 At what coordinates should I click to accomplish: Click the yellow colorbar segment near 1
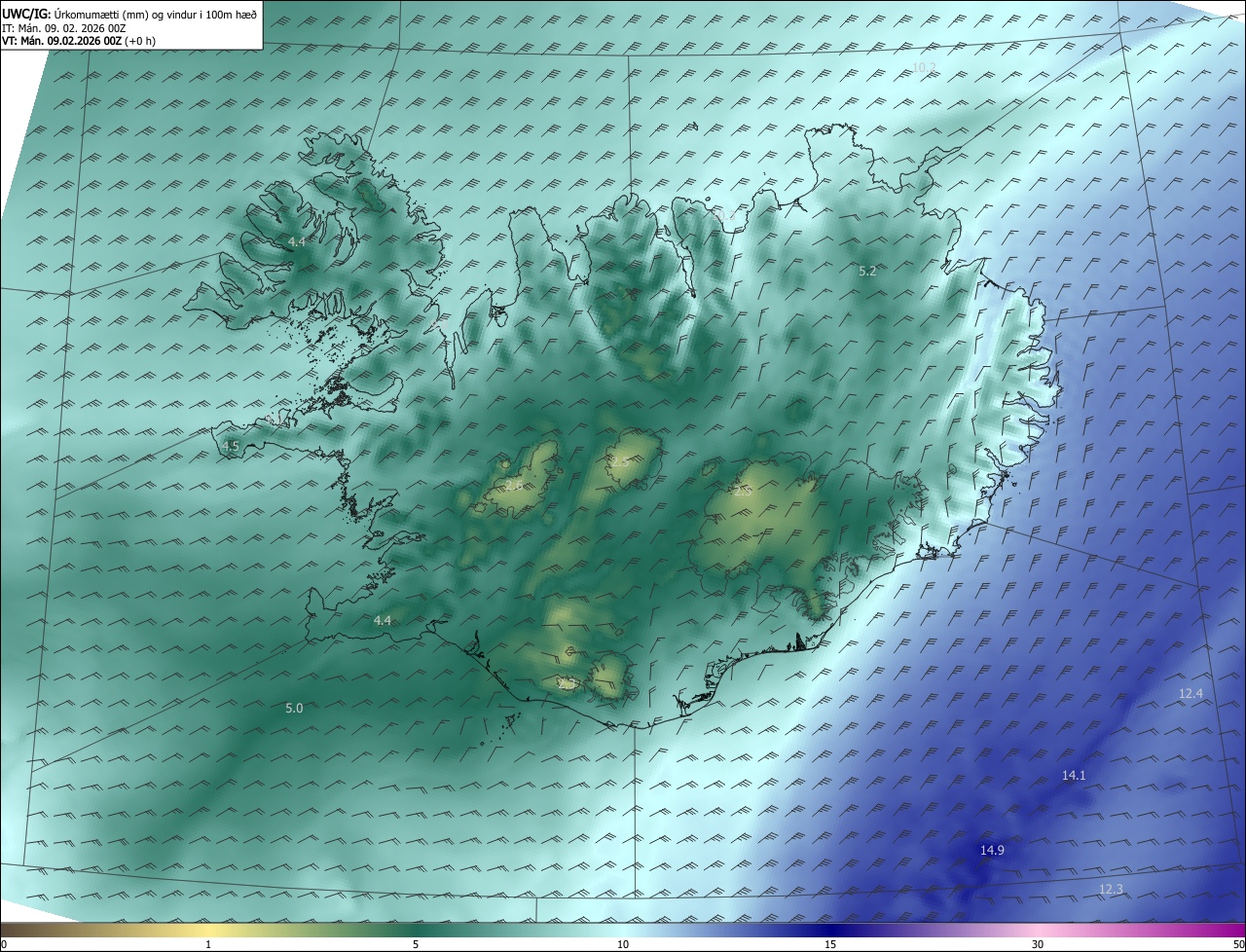point(209,930)
